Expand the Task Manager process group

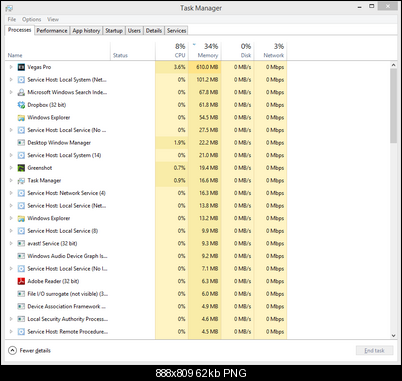(x=11, y=181)
